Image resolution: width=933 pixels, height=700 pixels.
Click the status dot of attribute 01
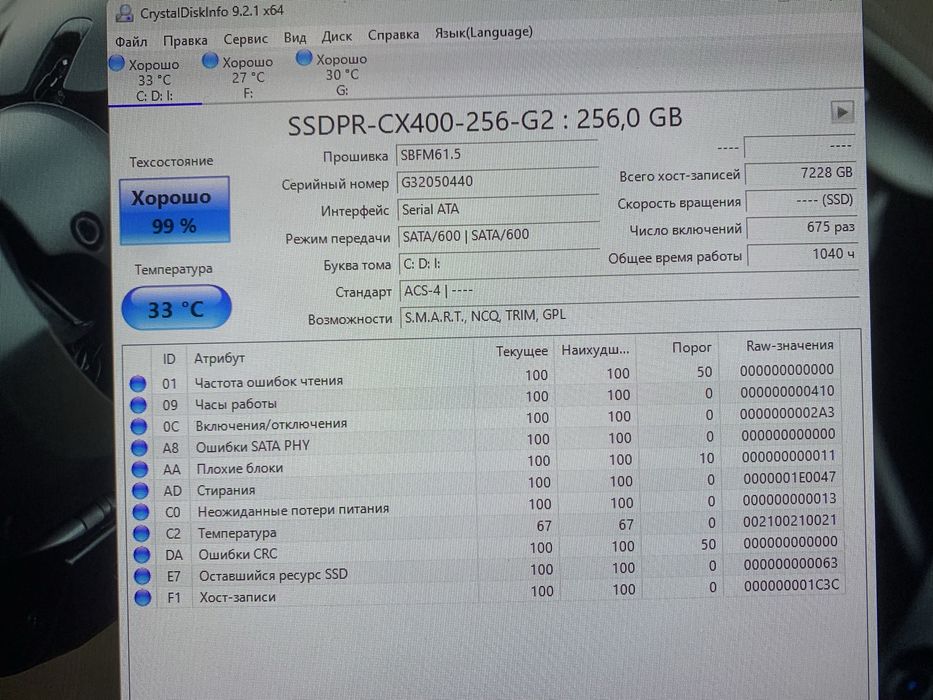point(137,383)
